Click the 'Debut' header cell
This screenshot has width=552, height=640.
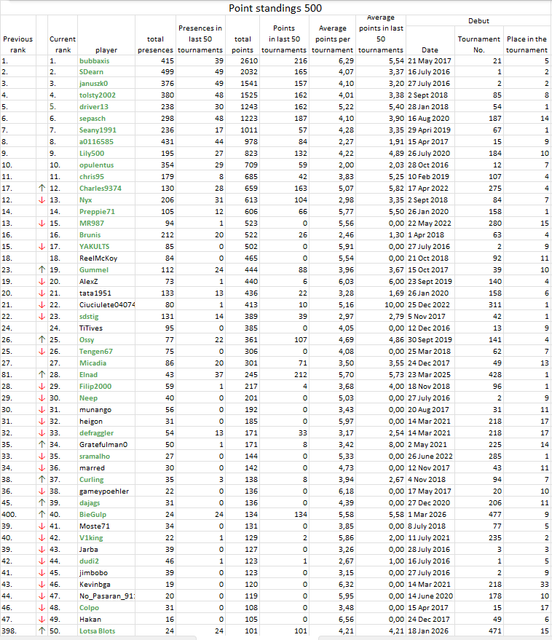pyautogui.click(x=479, y=21)
